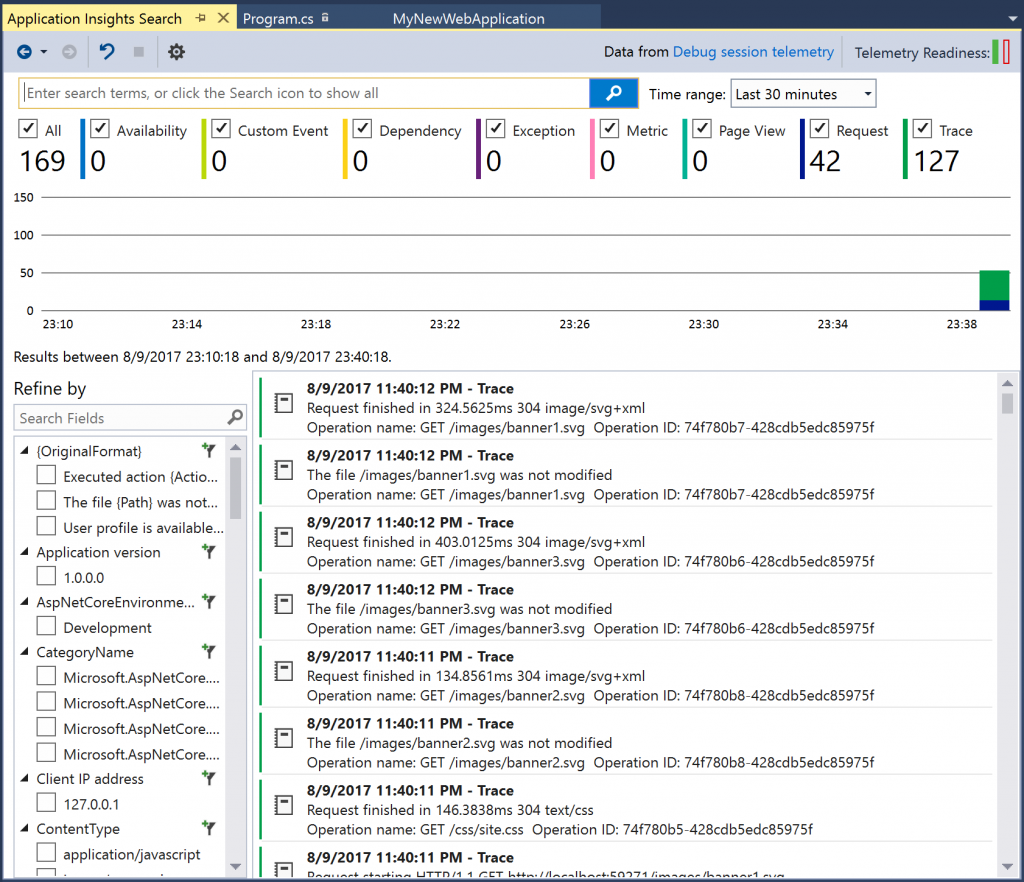Click trace icon of banner3.svg not modified entry
Image resolution: width=1024 pixels, height=882 pixels.
pos(283,604)
